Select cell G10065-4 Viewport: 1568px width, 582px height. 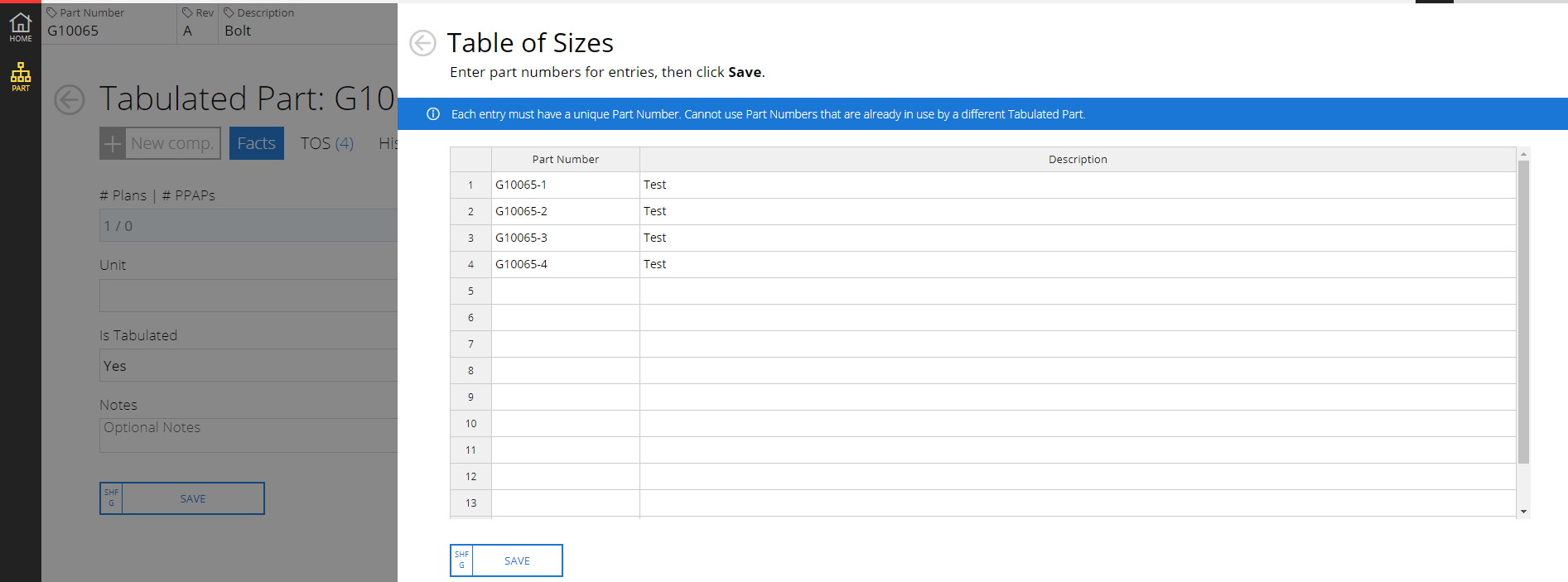pyautogui.click(x=566, y=264)
